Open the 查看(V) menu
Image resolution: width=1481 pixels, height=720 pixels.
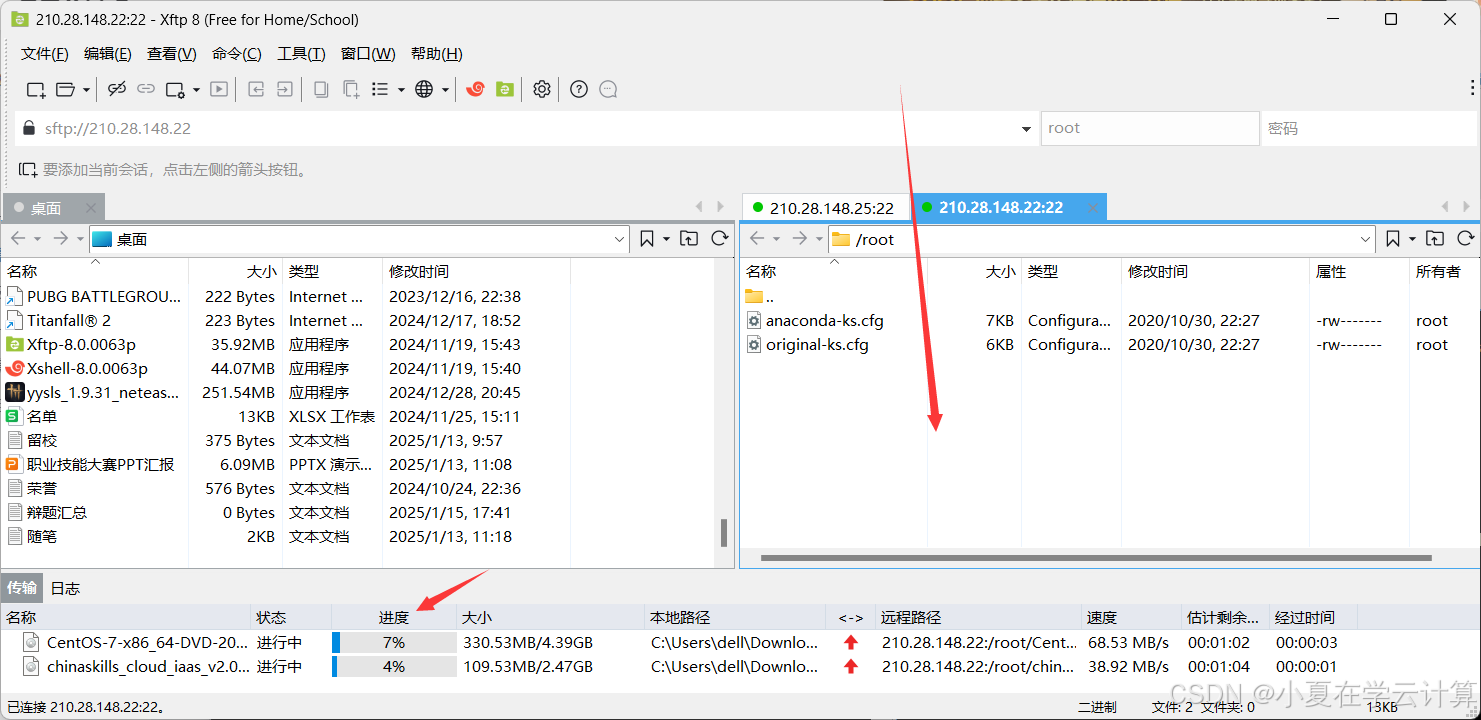click(x=172, y=54)
